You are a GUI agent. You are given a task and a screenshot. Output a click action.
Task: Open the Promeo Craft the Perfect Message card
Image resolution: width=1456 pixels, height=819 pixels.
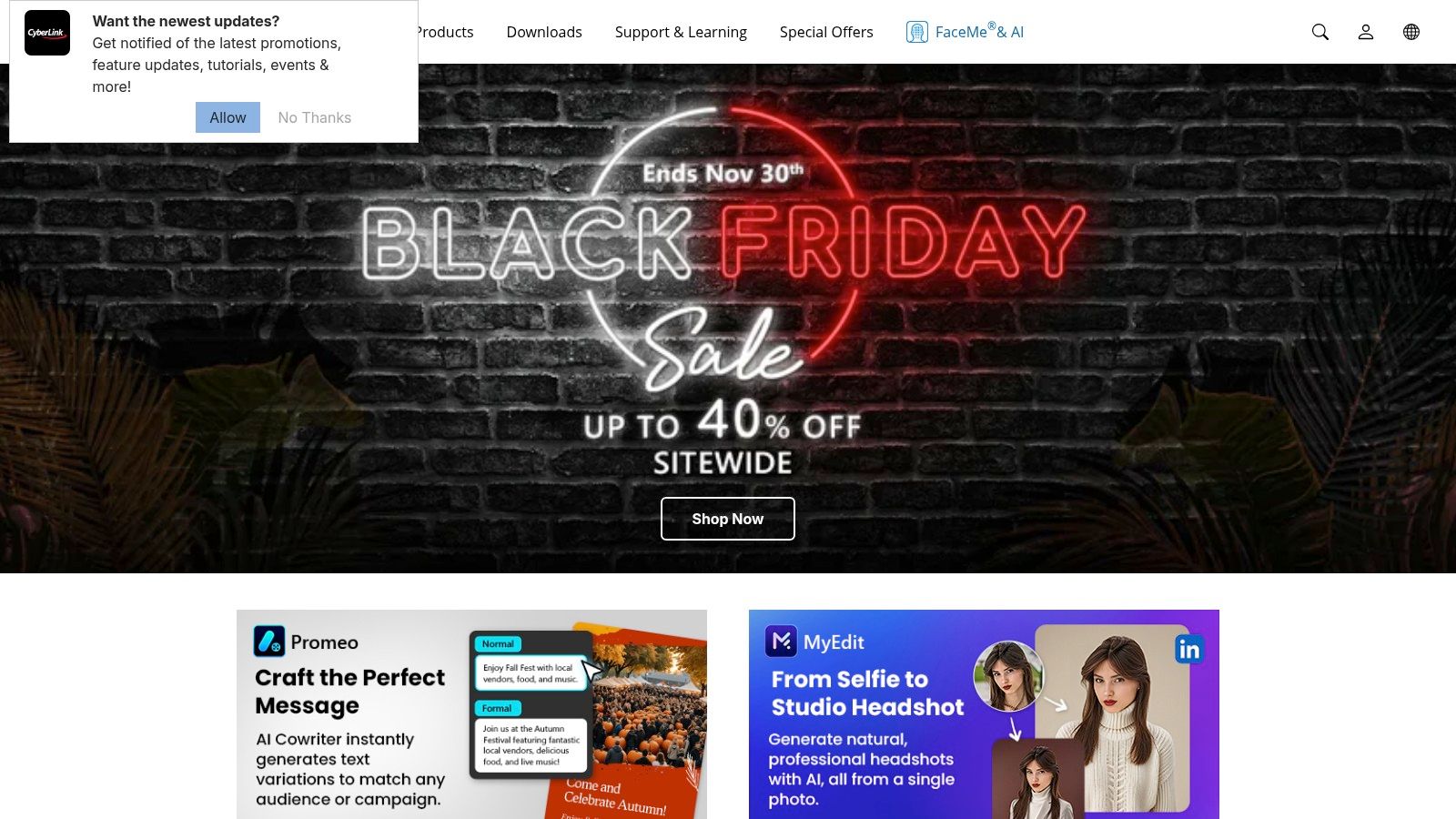point(471,714)
